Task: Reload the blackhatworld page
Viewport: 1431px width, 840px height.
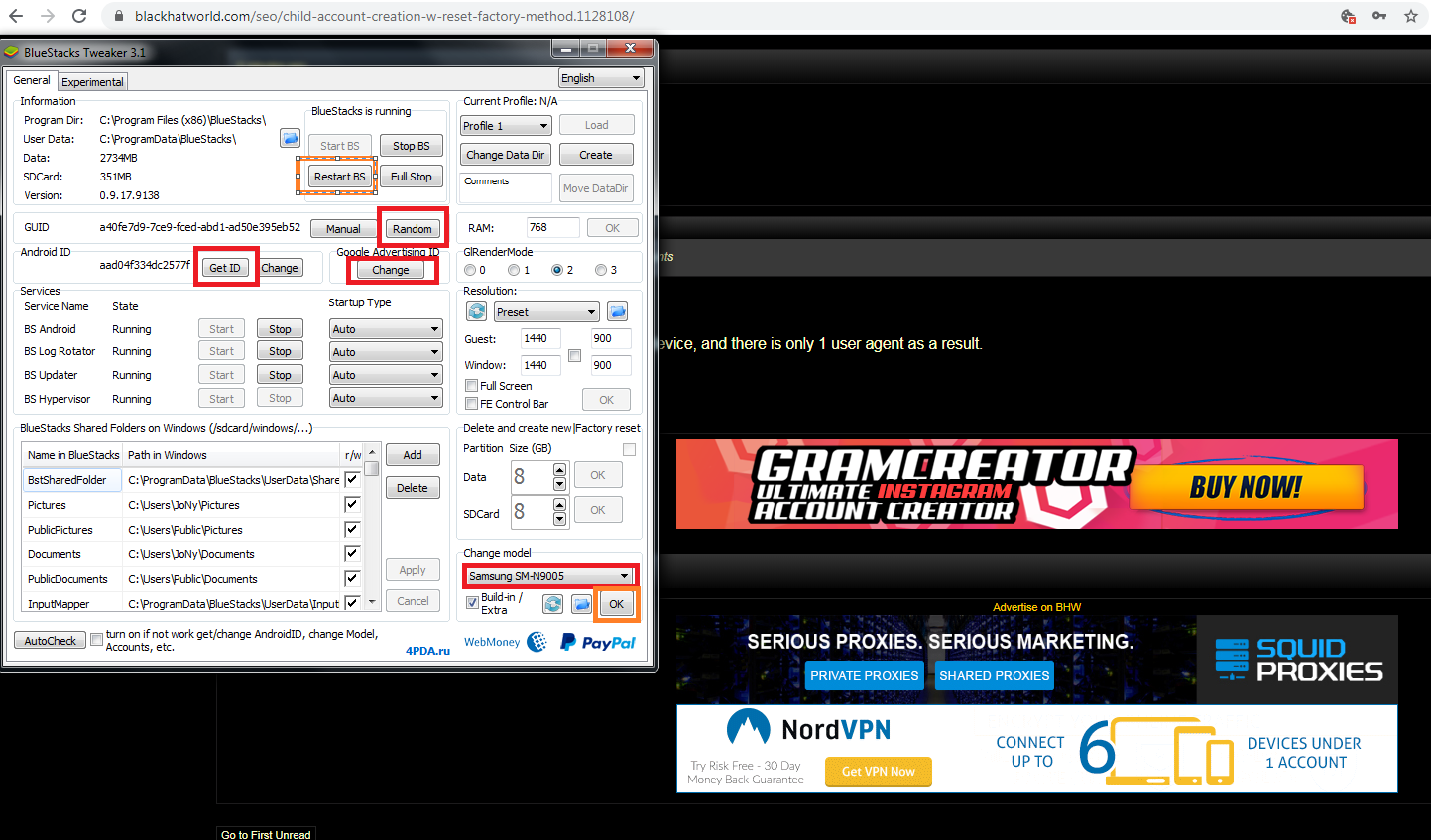Action: click(79, 16)
